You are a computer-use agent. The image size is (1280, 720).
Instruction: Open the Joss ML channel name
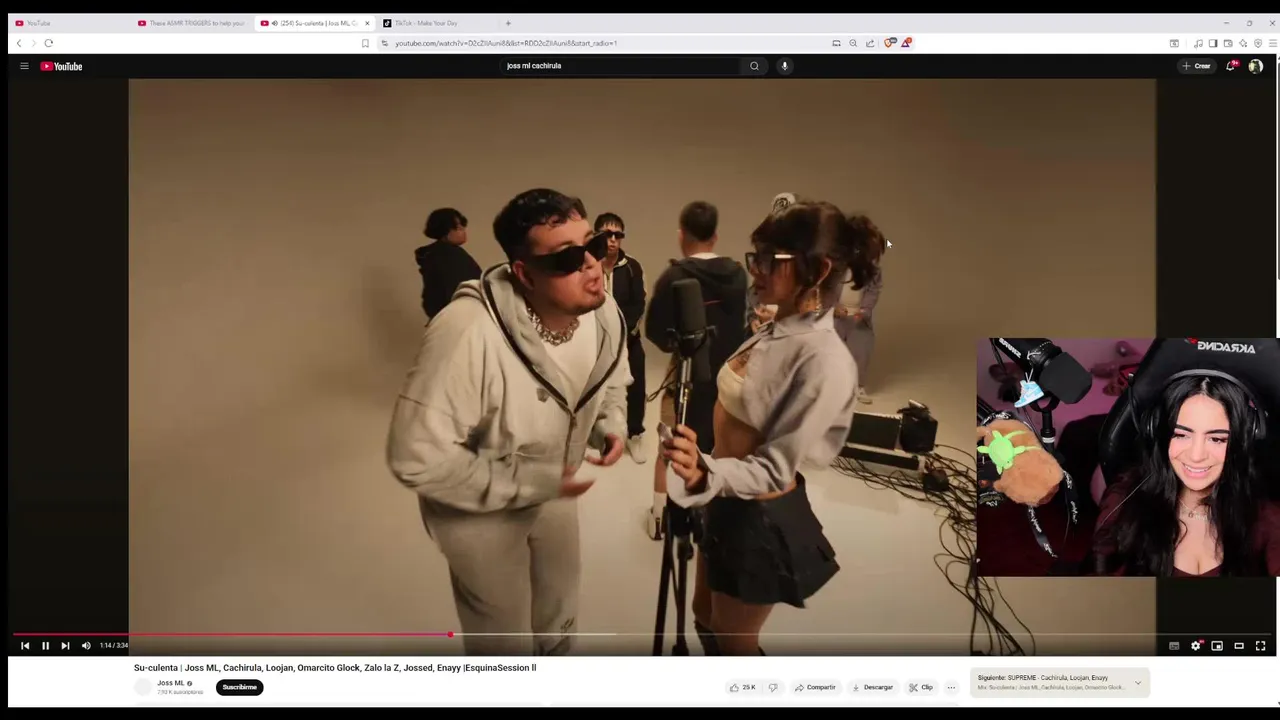point(171,683)
